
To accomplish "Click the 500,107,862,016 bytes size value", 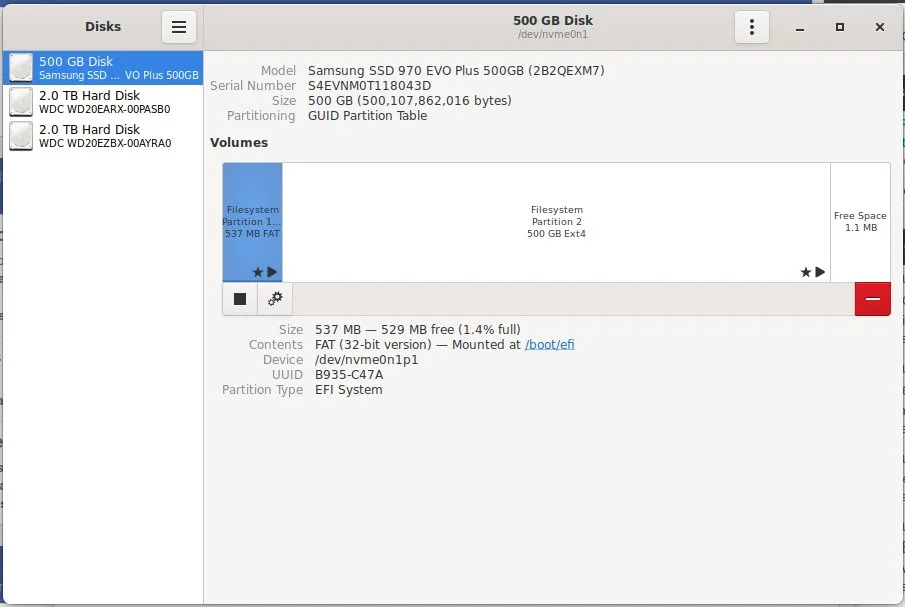I will click(x=410, y=100).
